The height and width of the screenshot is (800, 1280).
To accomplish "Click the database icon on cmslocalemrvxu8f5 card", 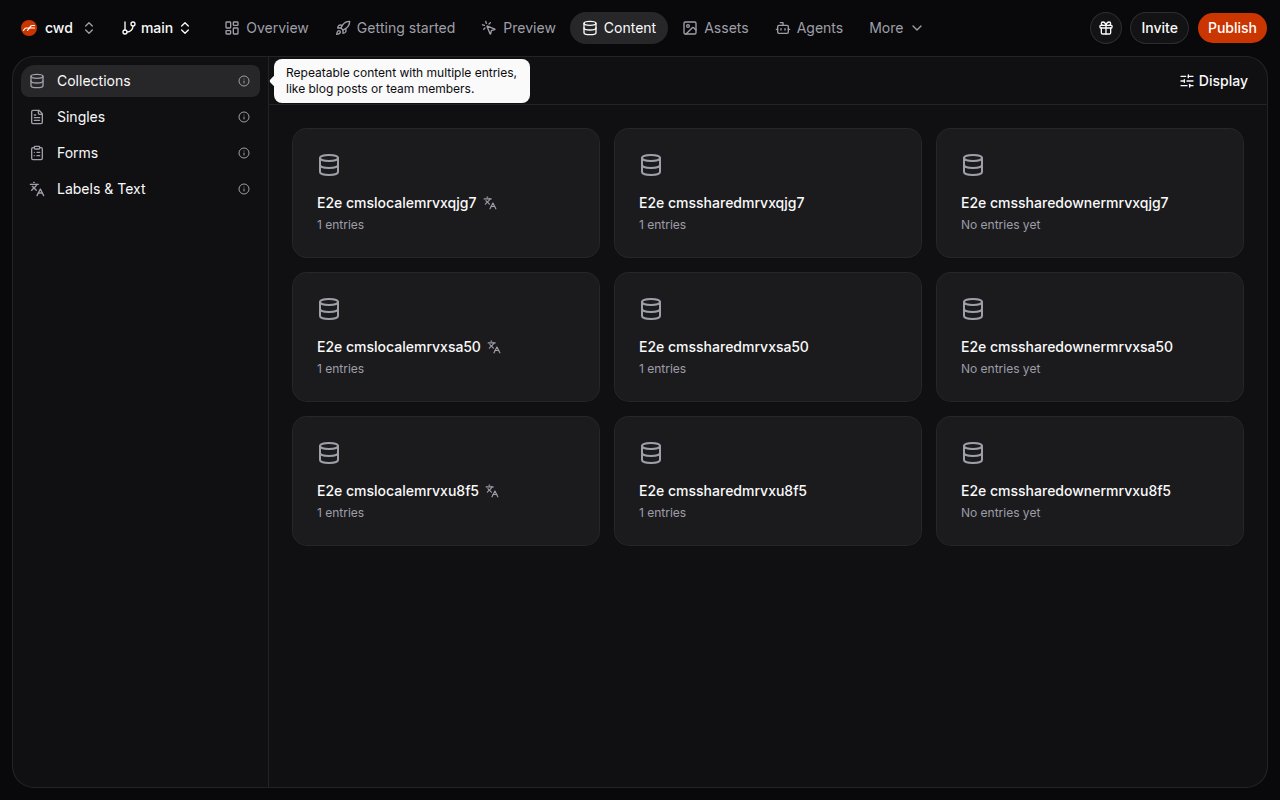I will 329,453.
